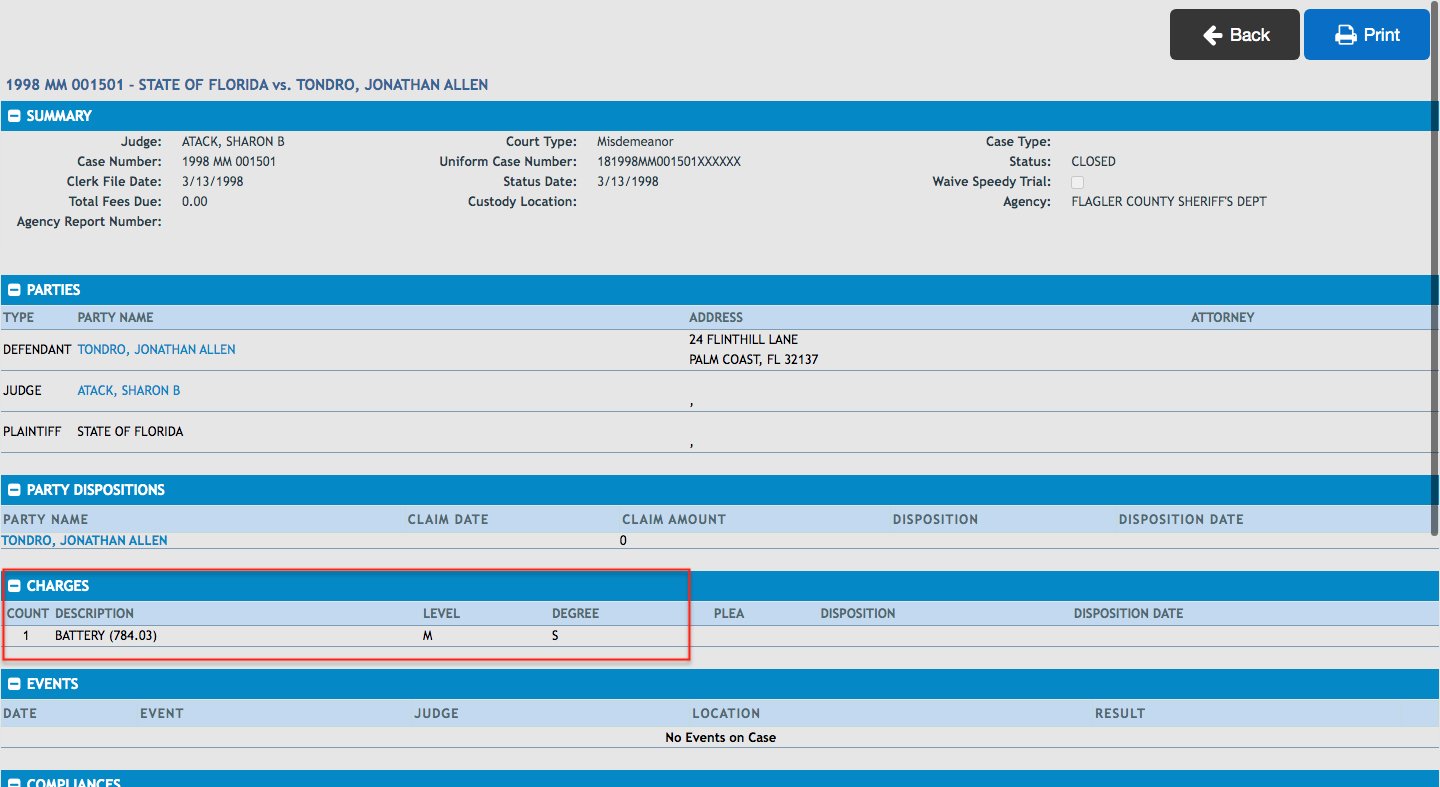Collapse the Party Dispositions section

pos(15,490)
